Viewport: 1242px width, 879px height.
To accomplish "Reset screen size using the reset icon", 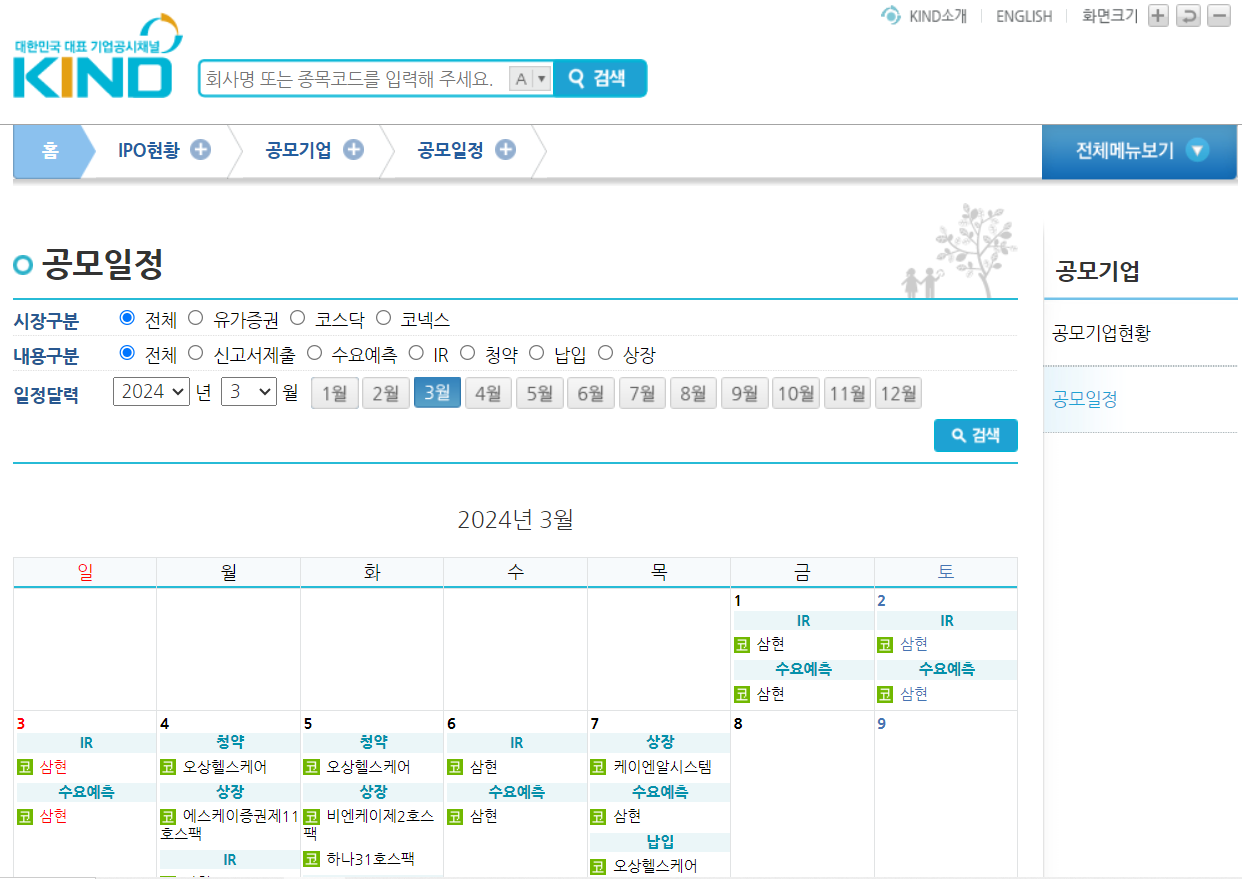I will pyautogui.click(x=1187, y=16).
